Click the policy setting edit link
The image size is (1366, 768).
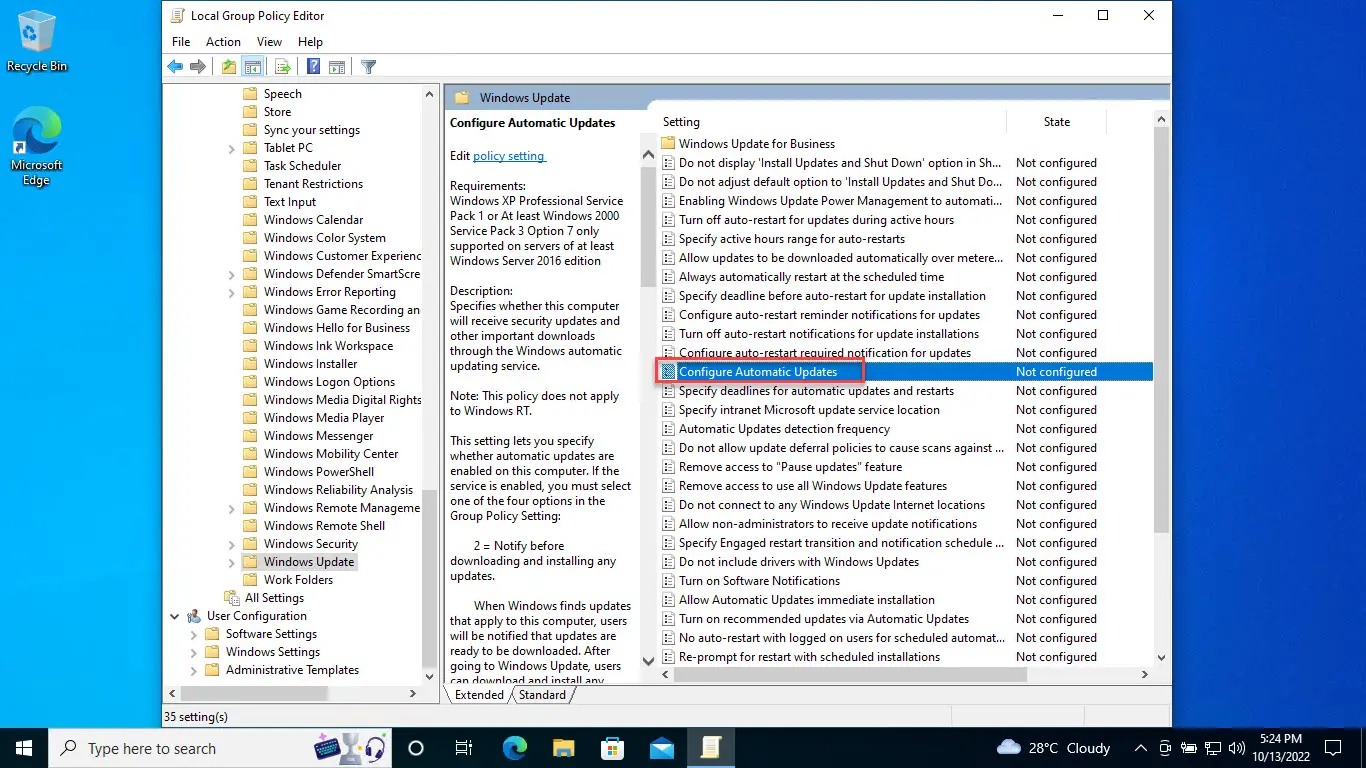[x=509, y=156]
